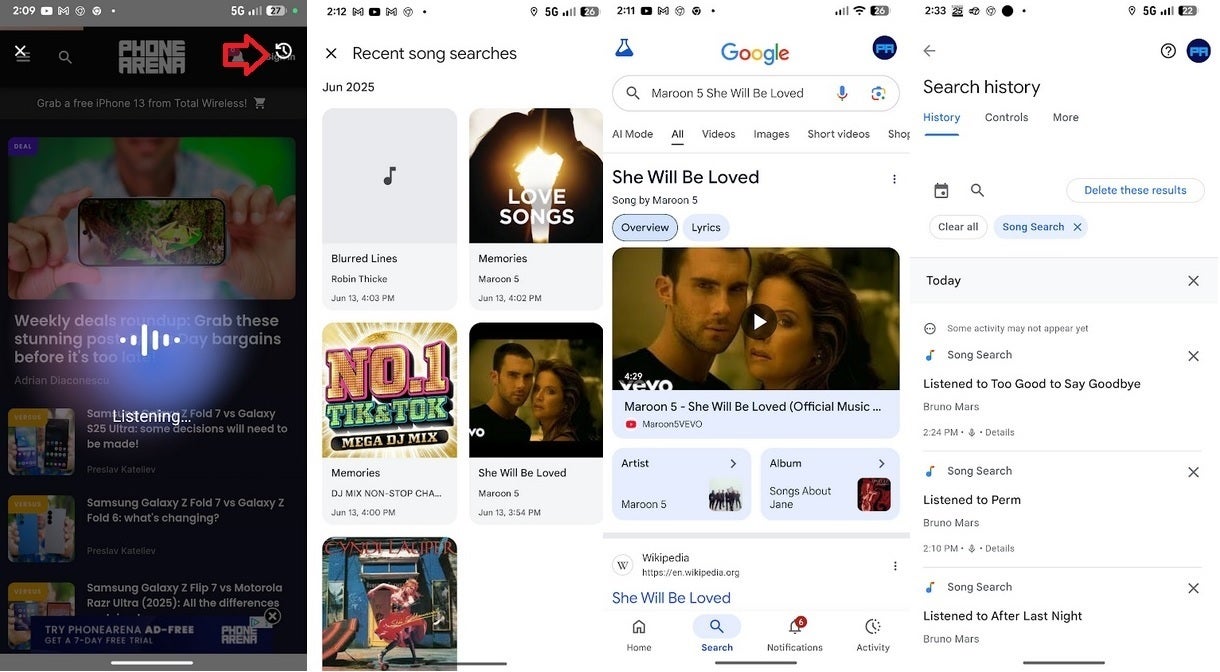This screenshot has width=1220, height=672.
Task: Expand the Artist Maroon 5 card
Action: [681, 484]
